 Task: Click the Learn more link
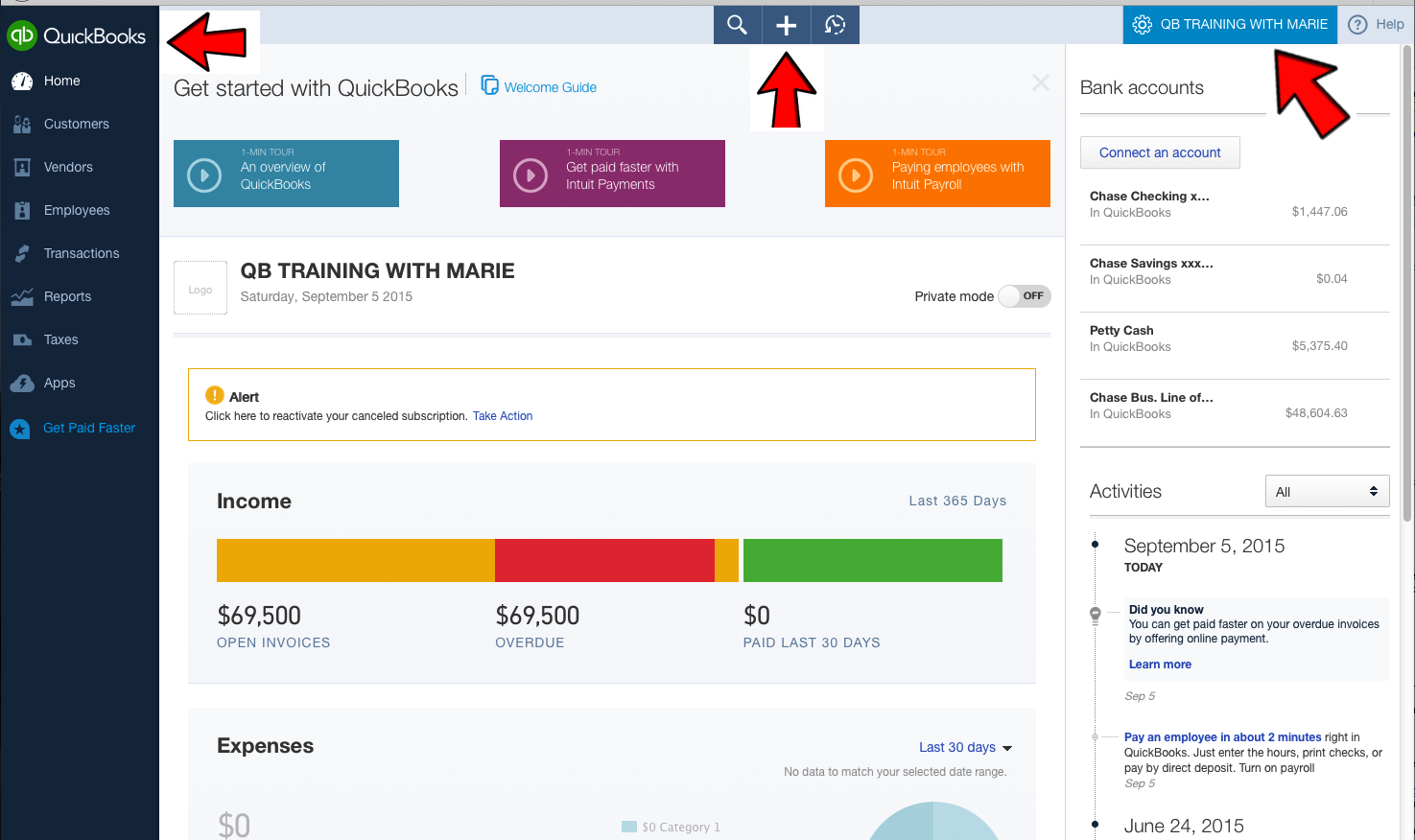click(x=1160, y=665)
